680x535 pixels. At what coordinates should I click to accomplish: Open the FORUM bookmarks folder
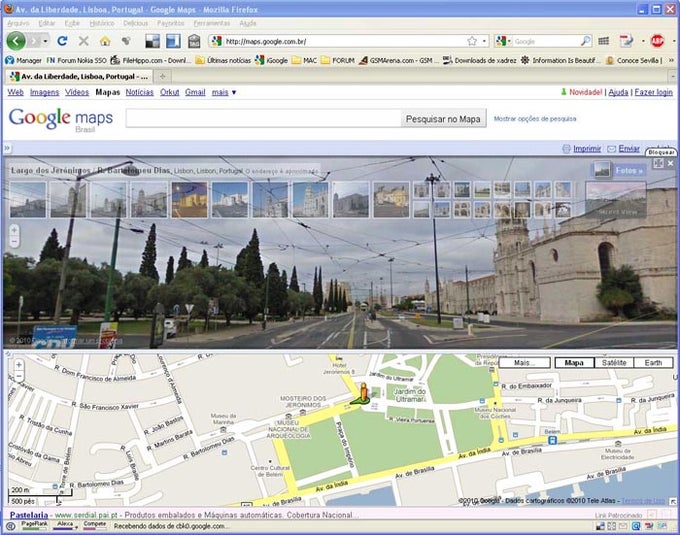pyautogui.click(x=338, y=60)
